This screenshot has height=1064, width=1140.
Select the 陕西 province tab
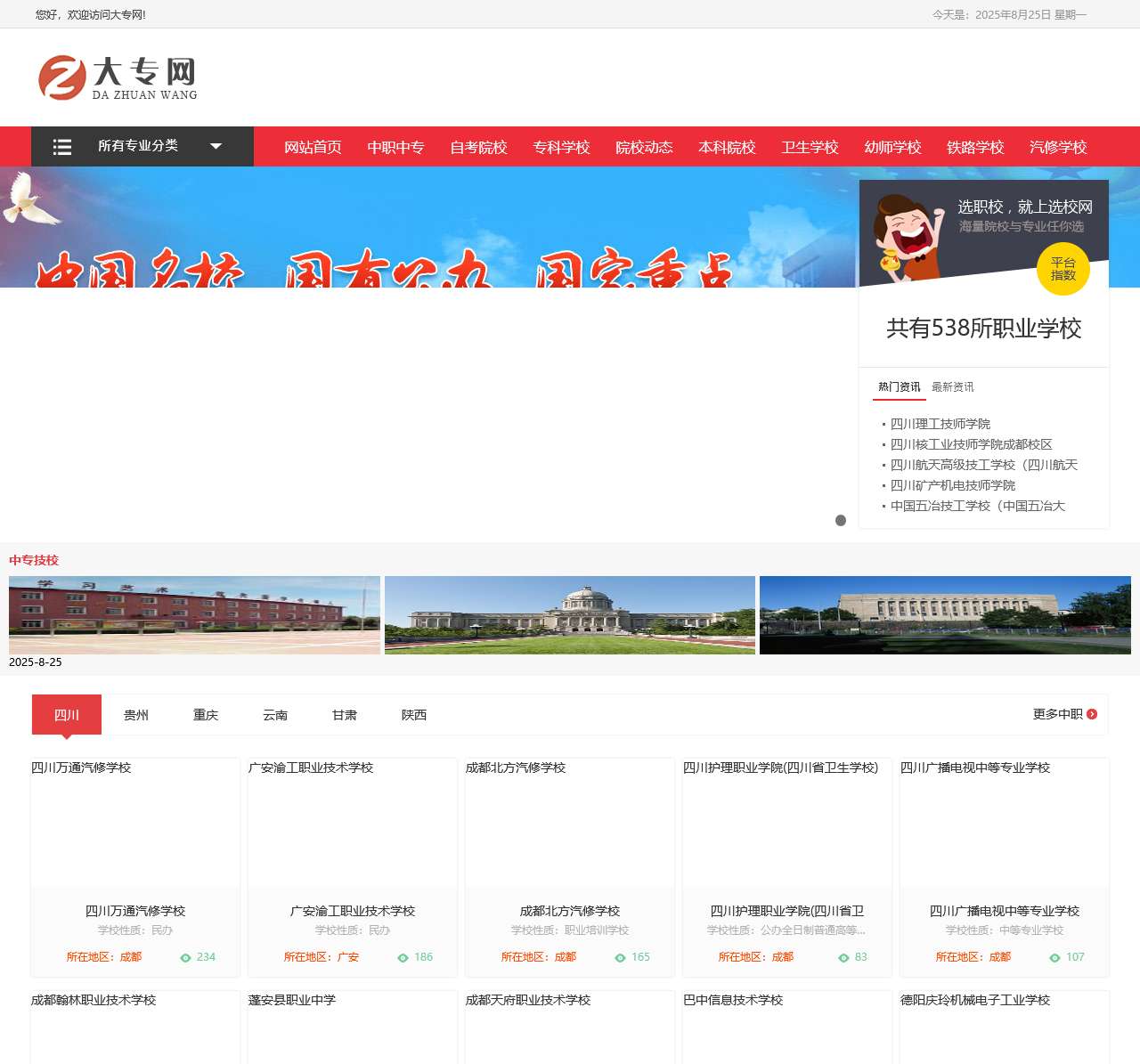[414, 714]
